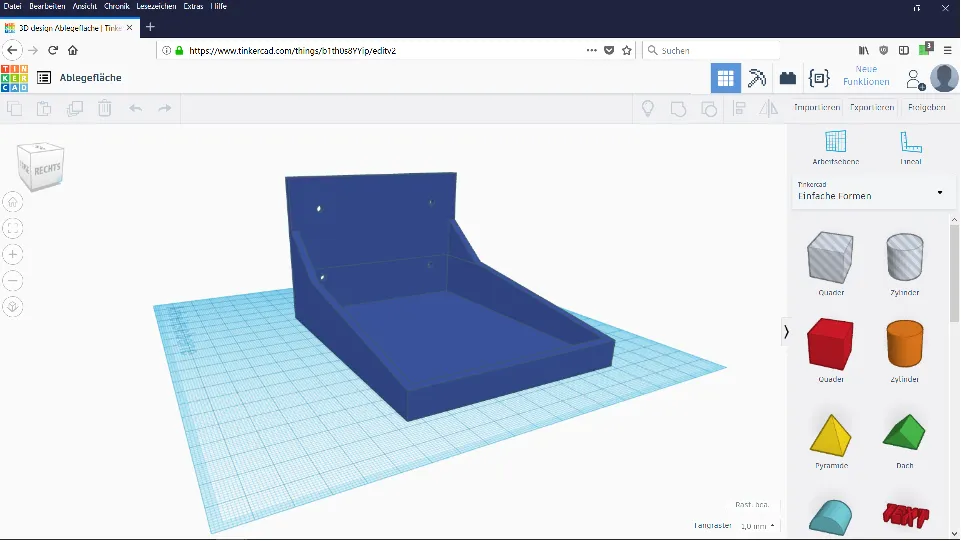
Task: Zoom in with the plus button
Action: (x=13, y=254)
